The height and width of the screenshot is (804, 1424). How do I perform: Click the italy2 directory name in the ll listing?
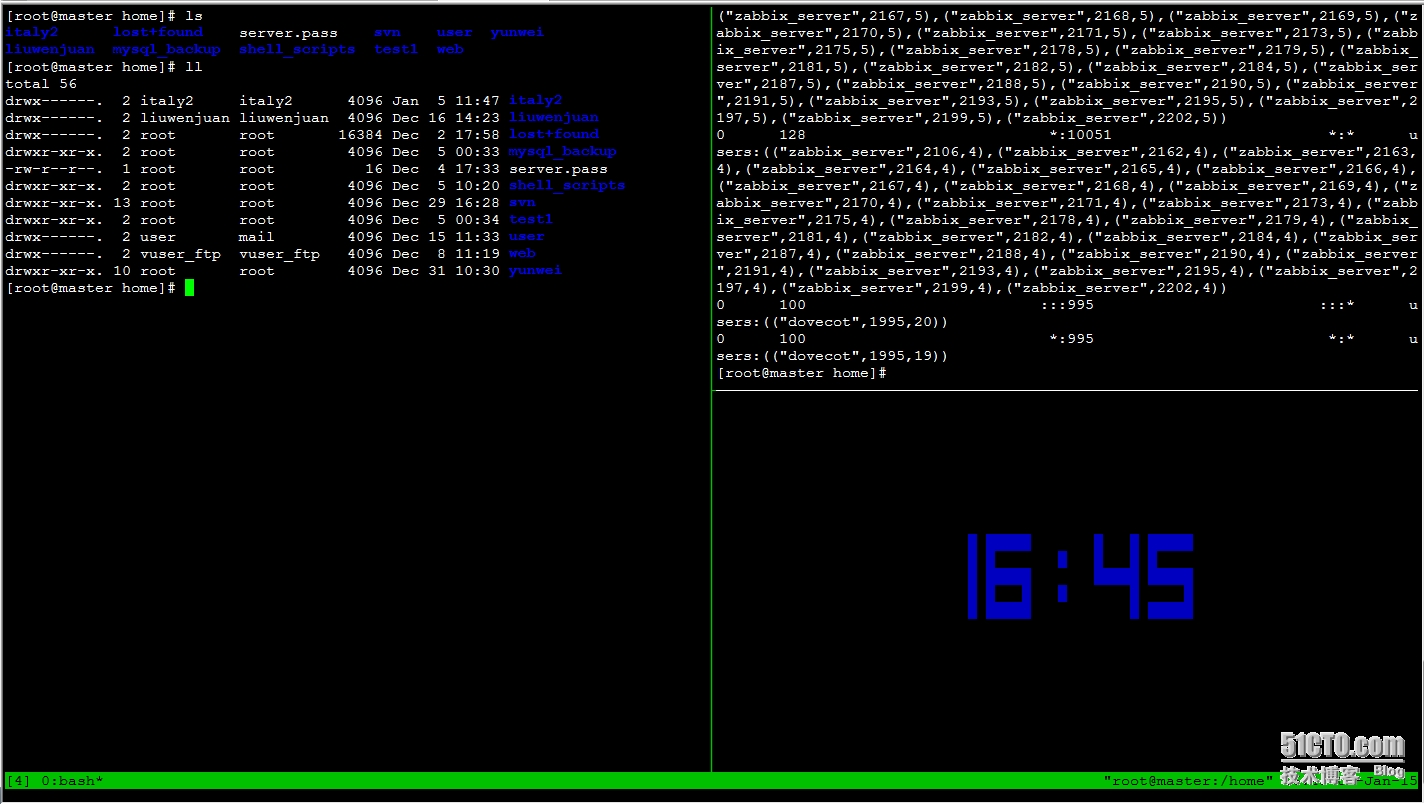535,100
